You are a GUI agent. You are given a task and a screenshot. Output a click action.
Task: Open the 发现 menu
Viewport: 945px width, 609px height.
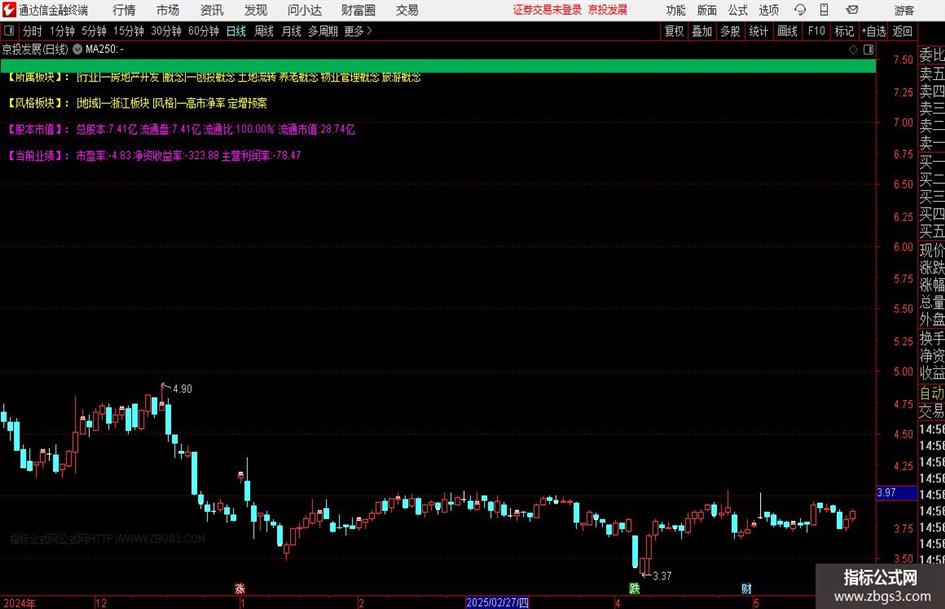256,10
